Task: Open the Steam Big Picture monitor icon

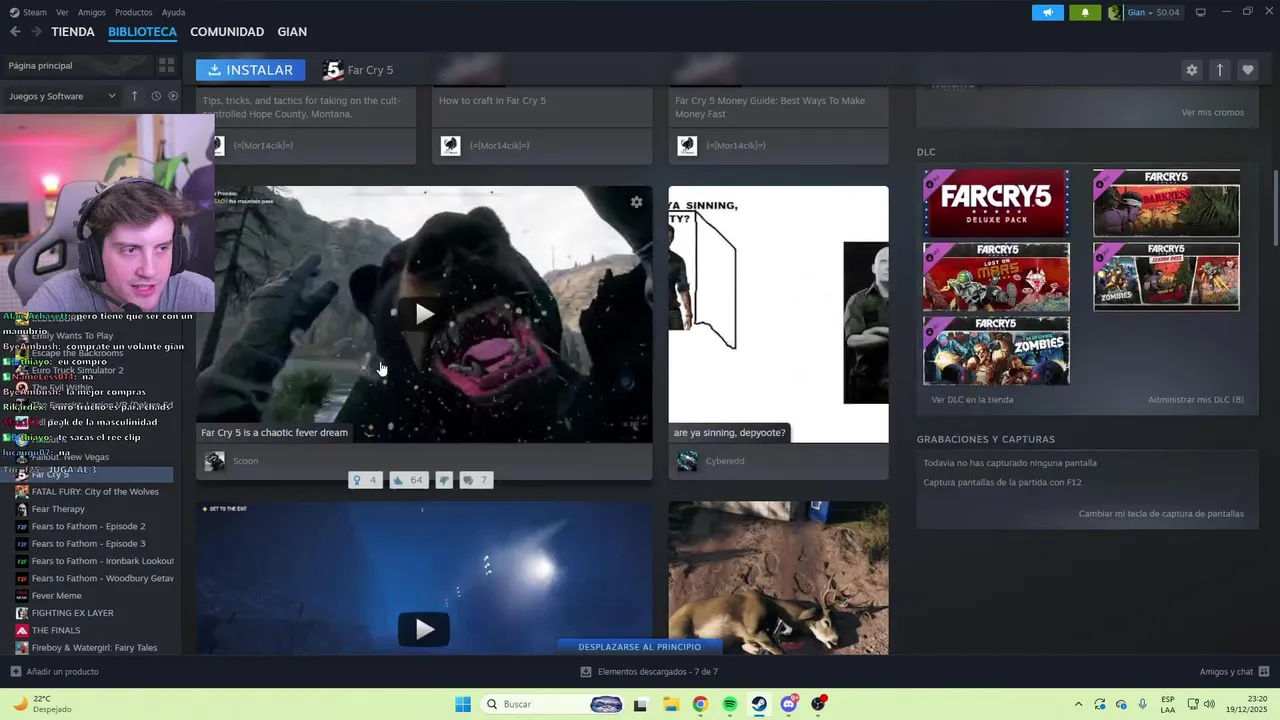Action: [x=1201, y=12]
